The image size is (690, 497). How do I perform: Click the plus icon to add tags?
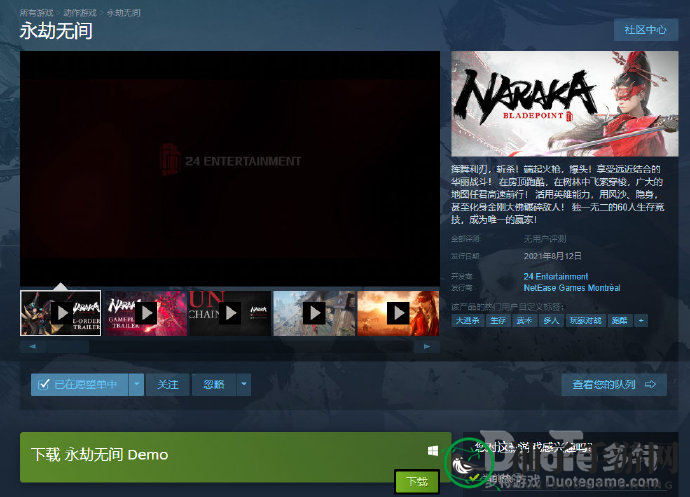(641, 320)
